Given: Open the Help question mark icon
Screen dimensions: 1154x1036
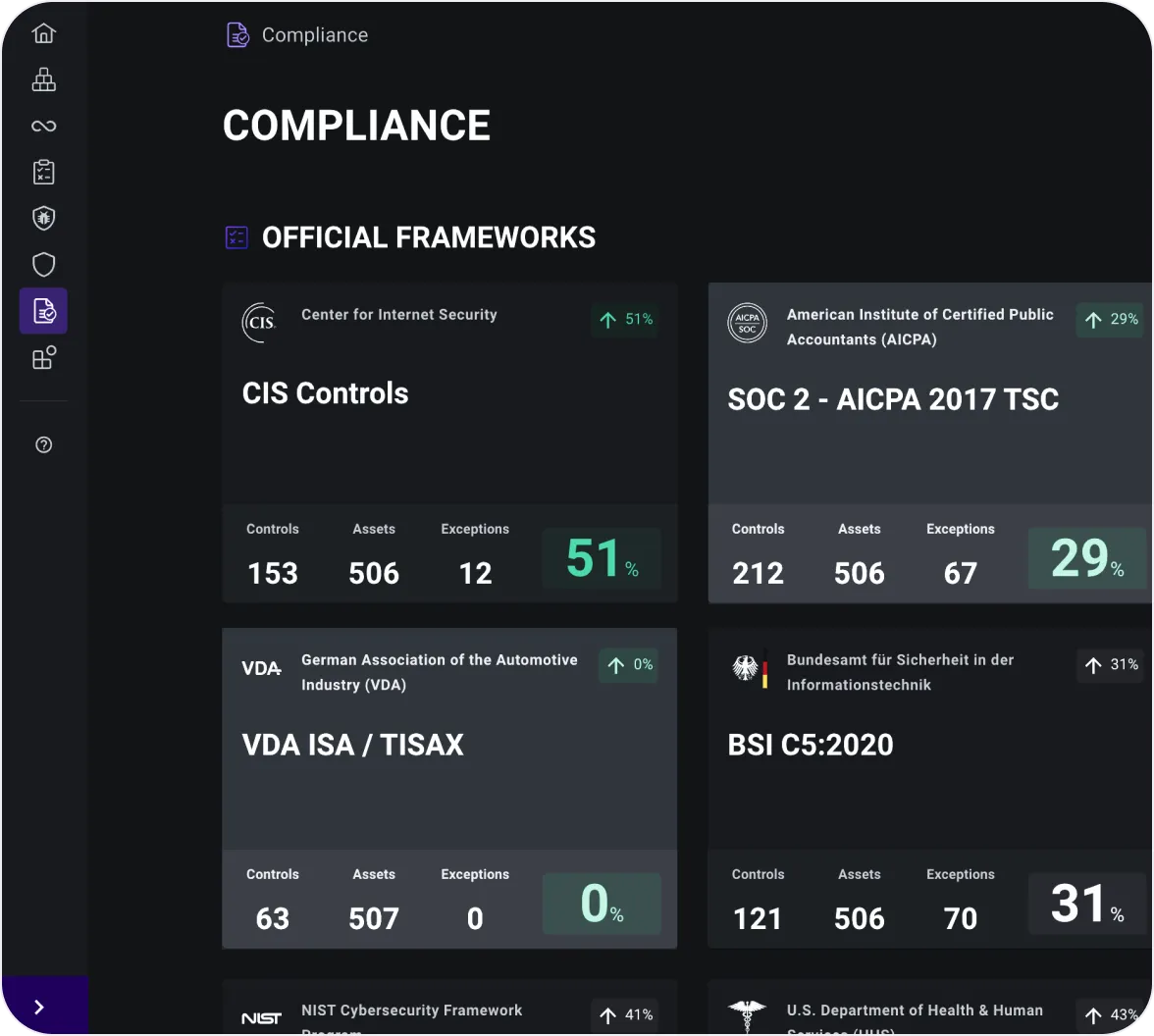Looking at the screenshot, I should [x=43, y=444].
